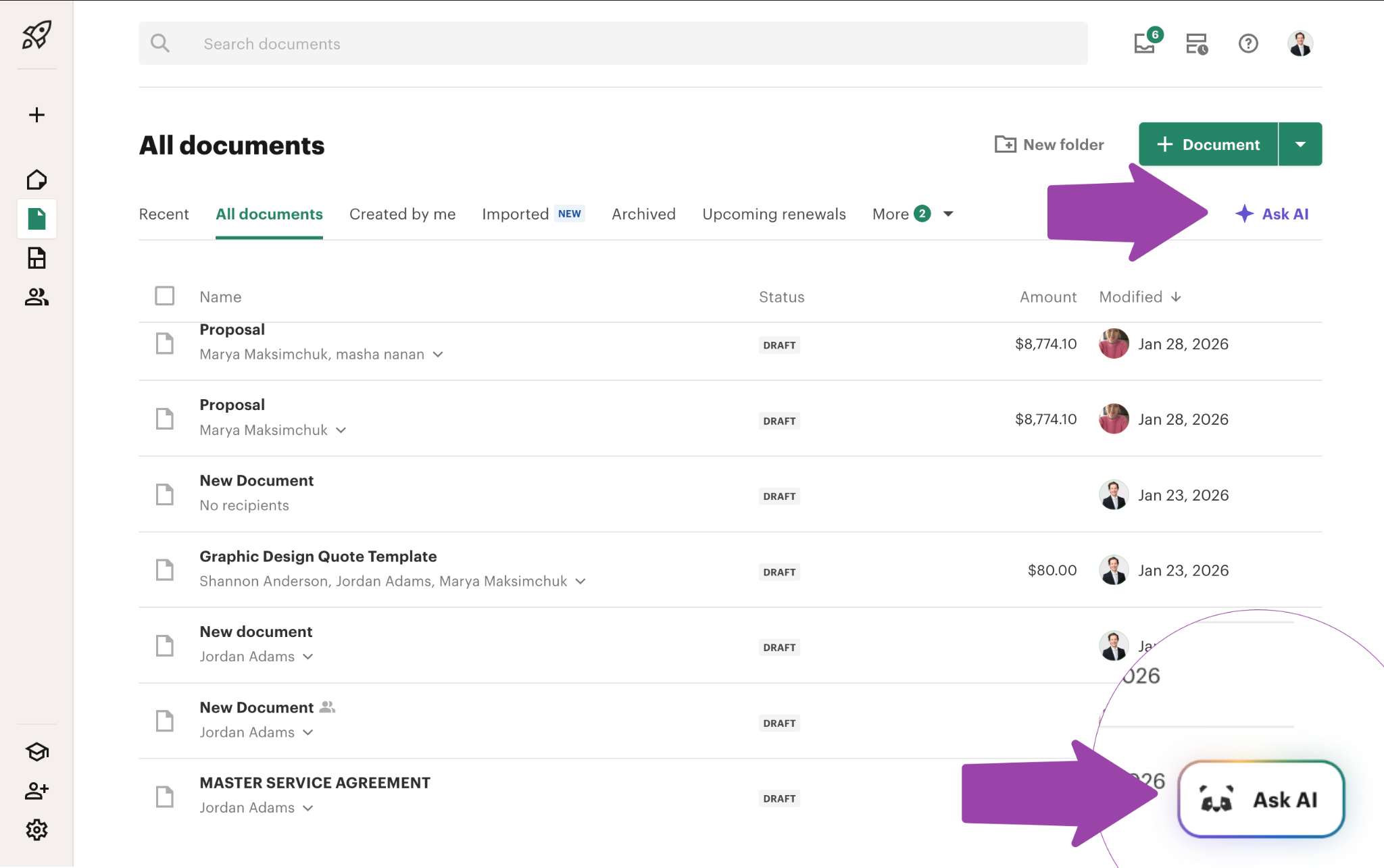Expand recipients for Marya Maksimchuk, masha nanan
The height and width of the screenshot is (868, 1384).
pyautogui.click(x=438, y=355)
